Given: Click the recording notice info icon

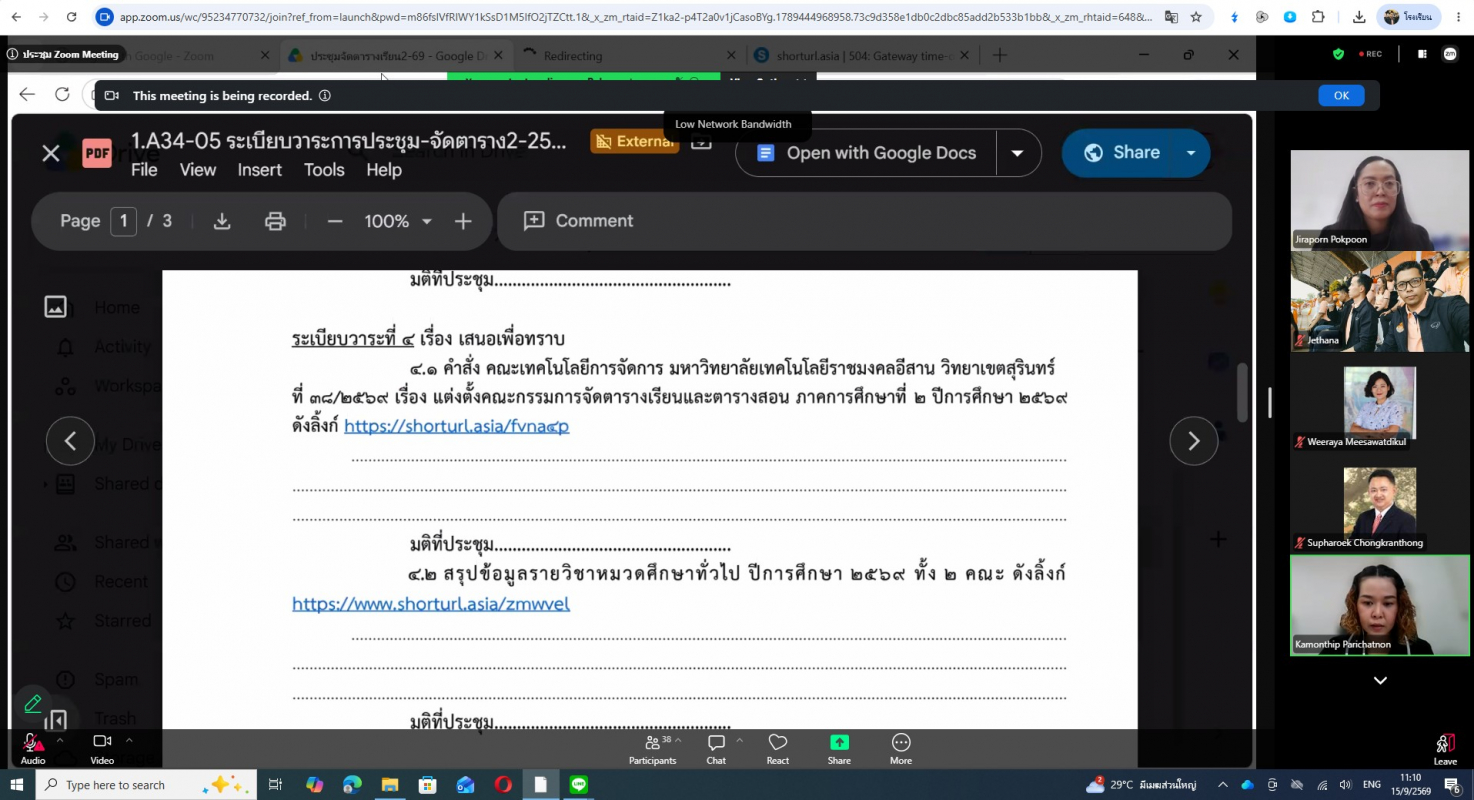Looking at the screenshot, I should (323, 96).
